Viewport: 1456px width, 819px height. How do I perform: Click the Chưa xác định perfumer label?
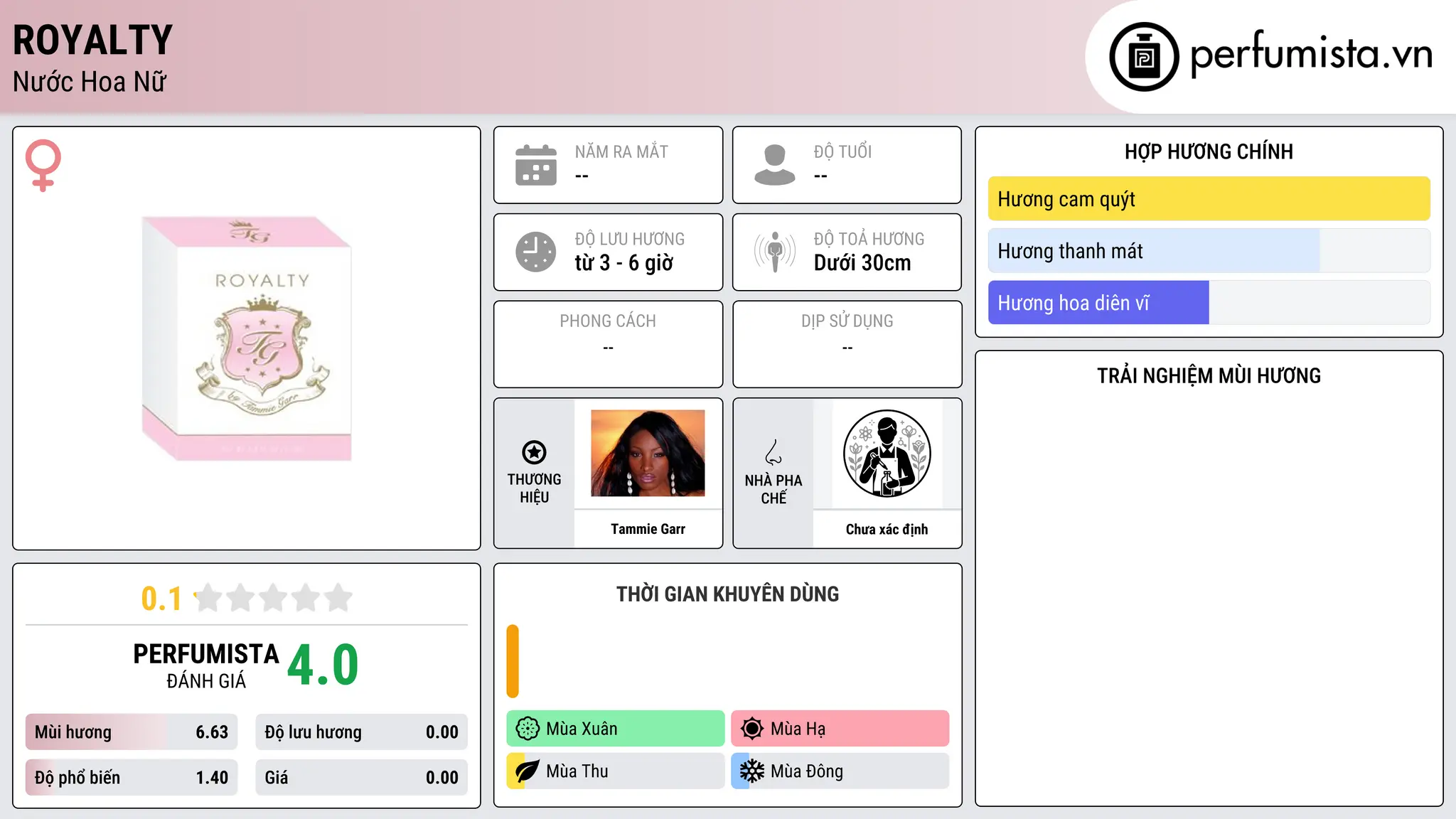(887, 529)
